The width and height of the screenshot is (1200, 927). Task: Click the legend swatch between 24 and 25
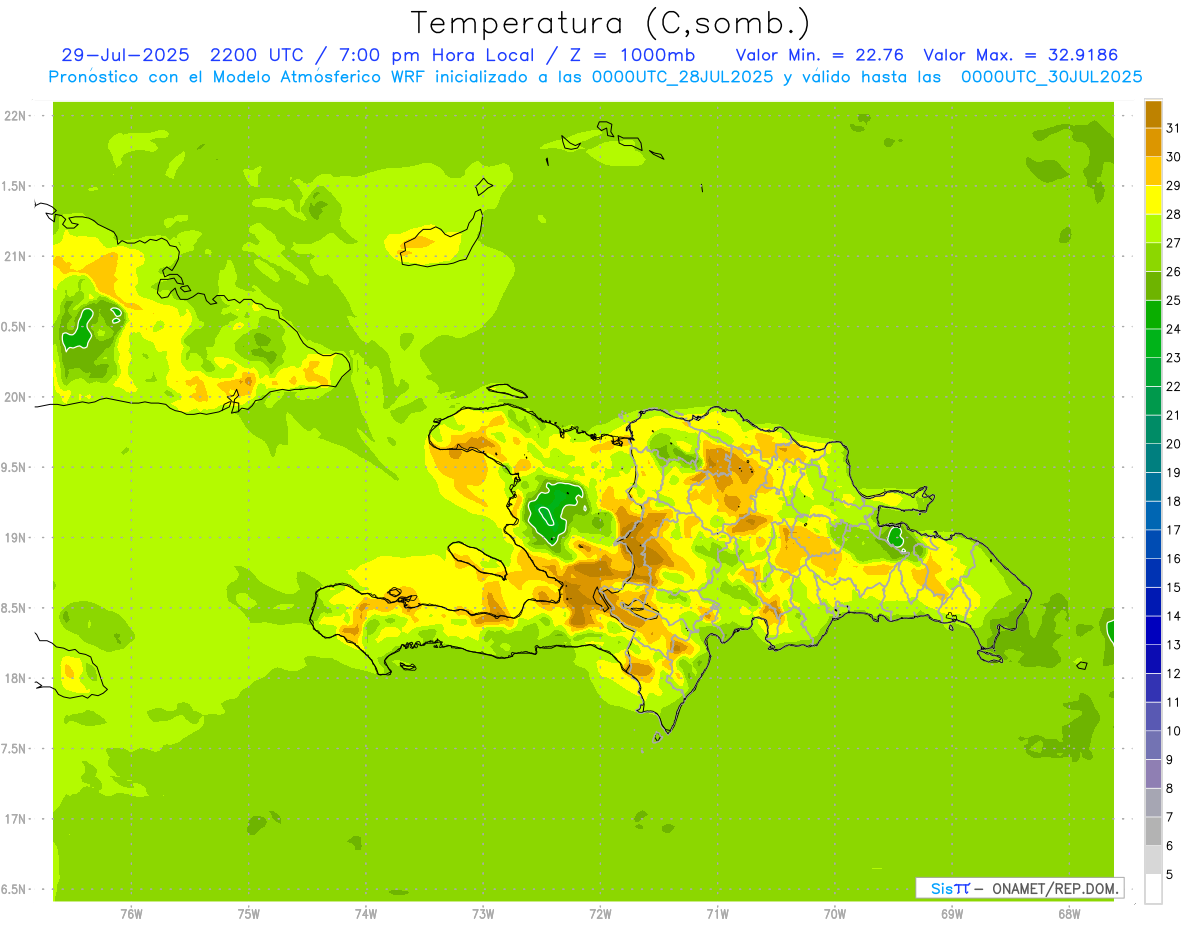[x=1153, y=315]
